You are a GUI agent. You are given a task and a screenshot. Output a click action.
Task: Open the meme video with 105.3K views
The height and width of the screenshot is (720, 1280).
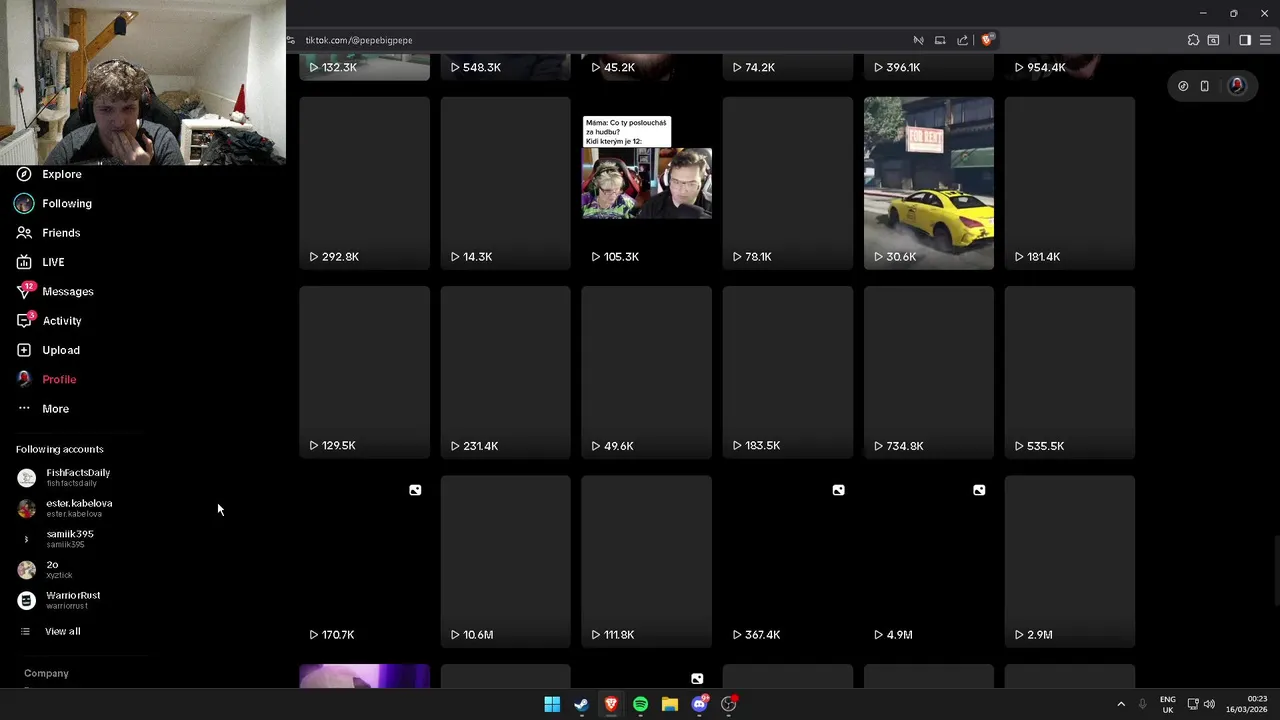point(647,183)
